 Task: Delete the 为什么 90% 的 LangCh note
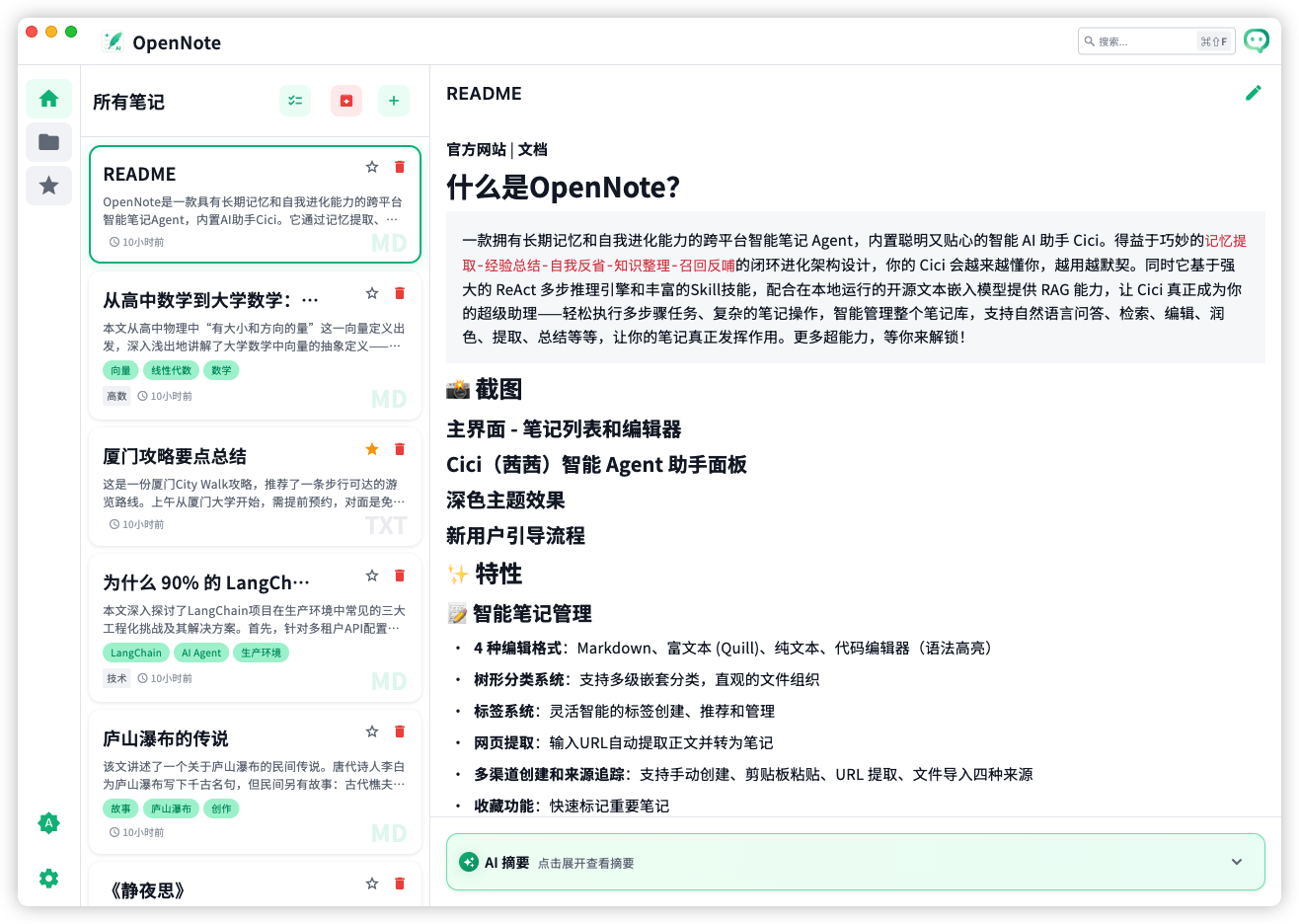(x=400, y=576)
